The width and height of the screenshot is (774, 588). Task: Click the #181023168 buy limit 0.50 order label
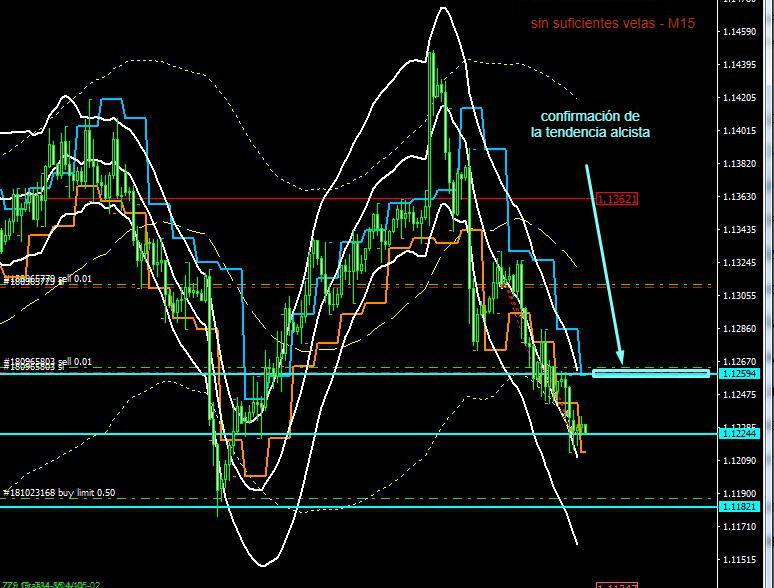(61, 492)
